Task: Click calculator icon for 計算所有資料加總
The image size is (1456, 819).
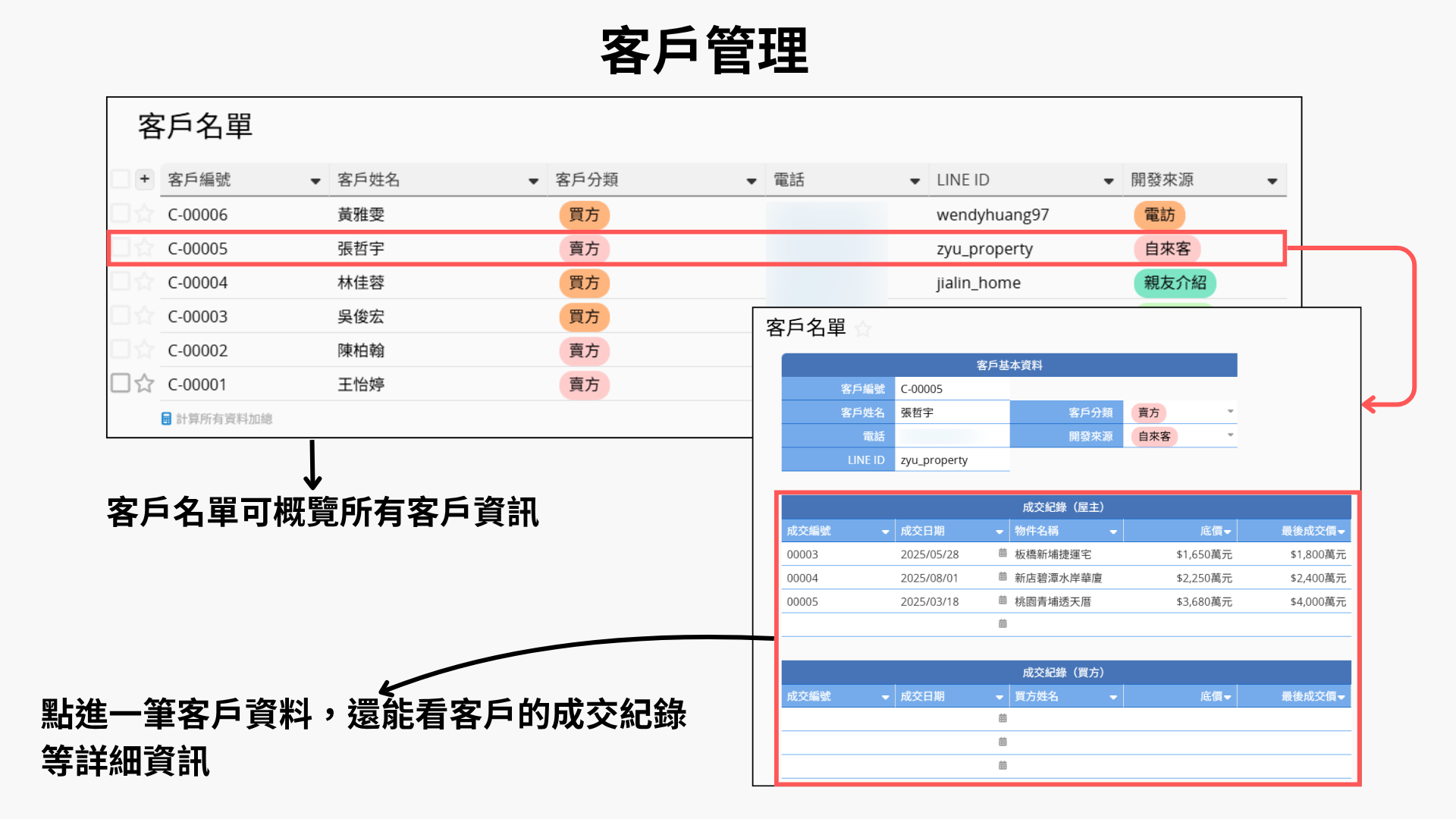Action: click(x=166, y=419)
